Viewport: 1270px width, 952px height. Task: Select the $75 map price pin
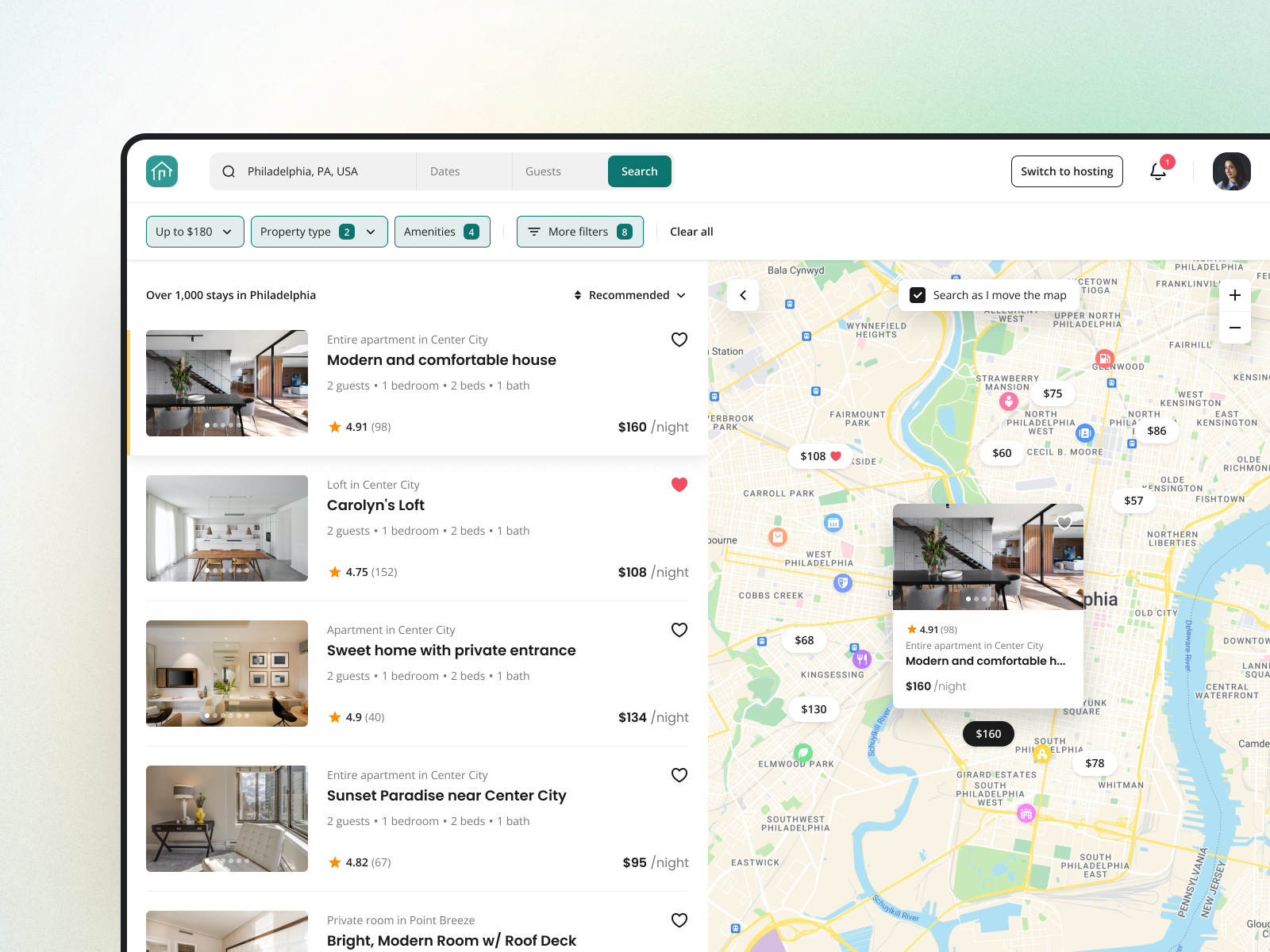pyautogui.click(x=1053, y=393)
